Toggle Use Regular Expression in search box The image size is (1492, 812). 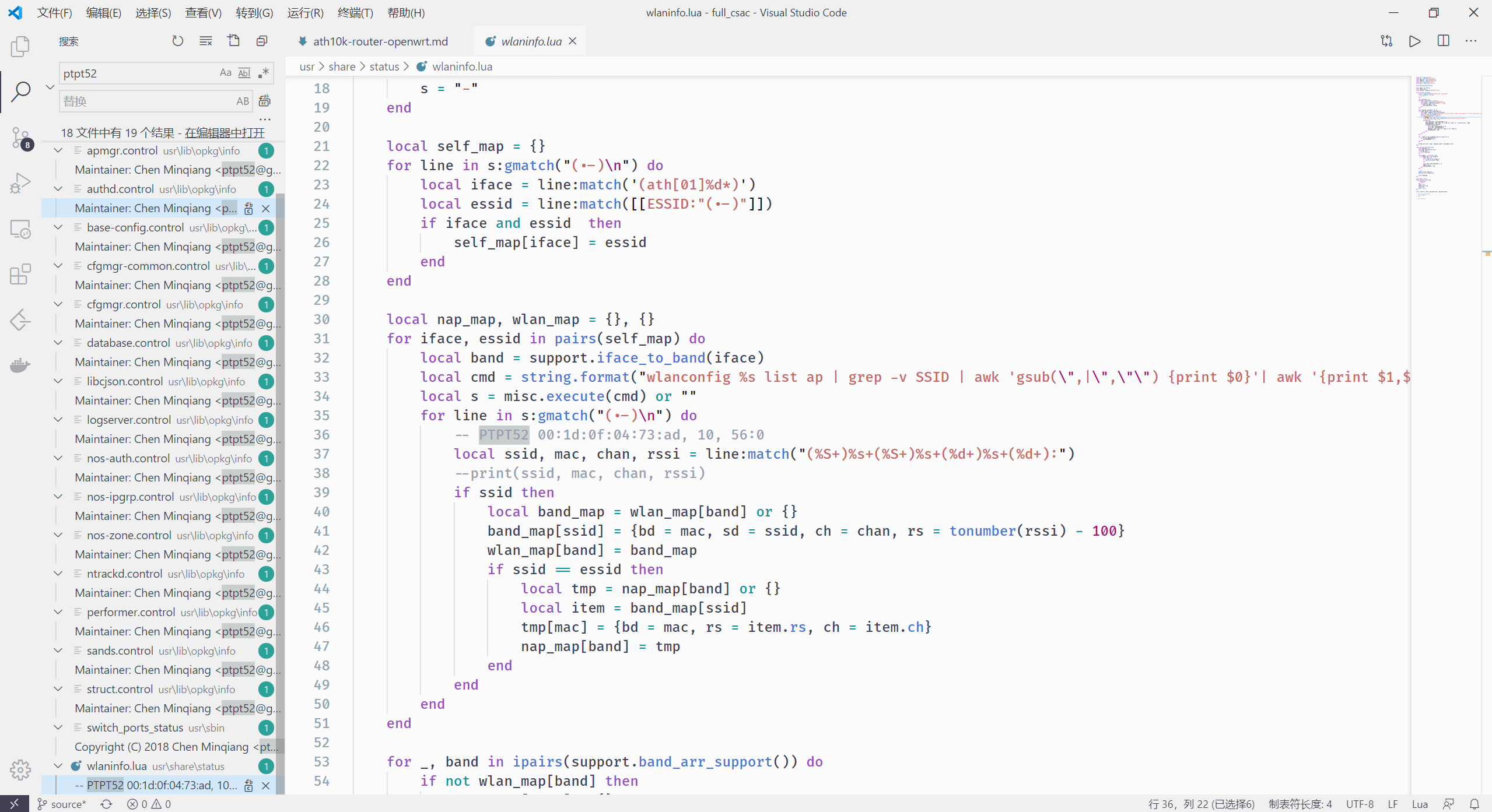click(264, 73)
